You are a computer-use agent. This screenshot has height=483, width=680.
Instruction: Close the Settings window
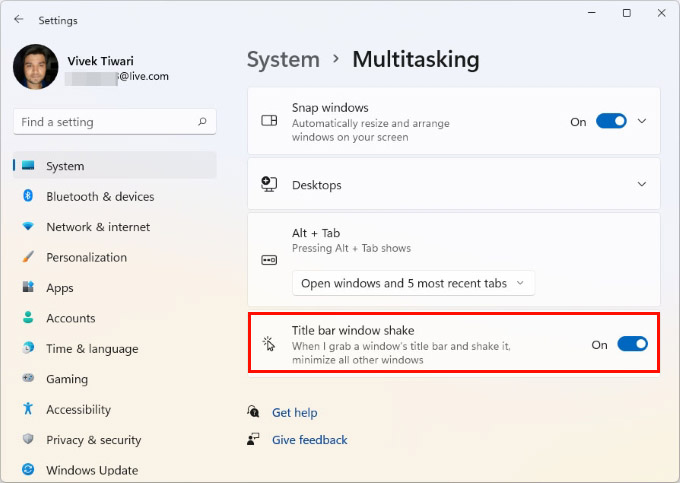click(661, 13)
